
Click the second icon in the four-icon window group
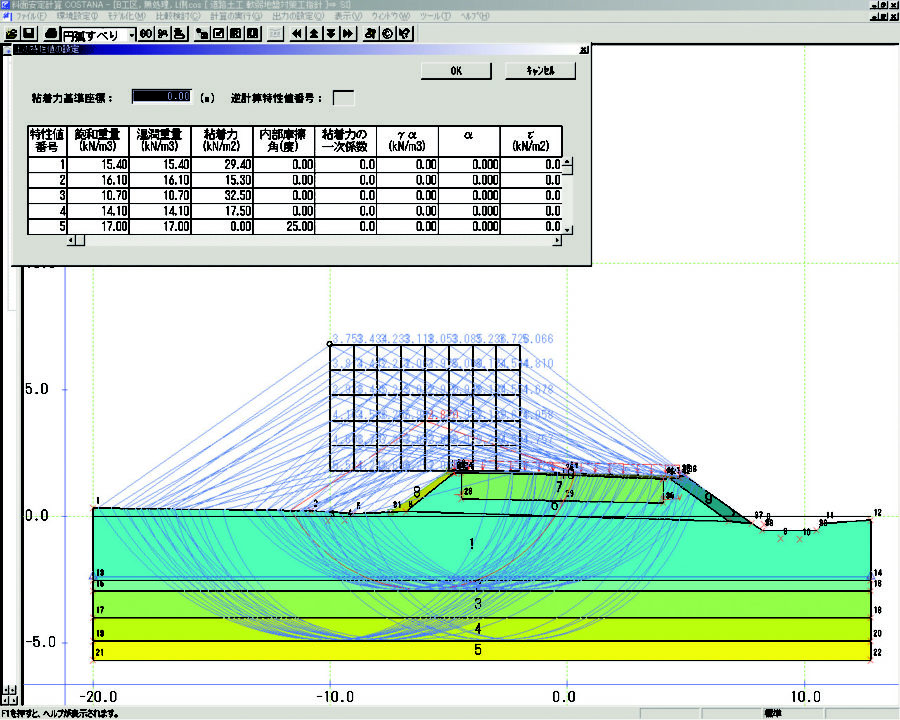coord(219,34)
